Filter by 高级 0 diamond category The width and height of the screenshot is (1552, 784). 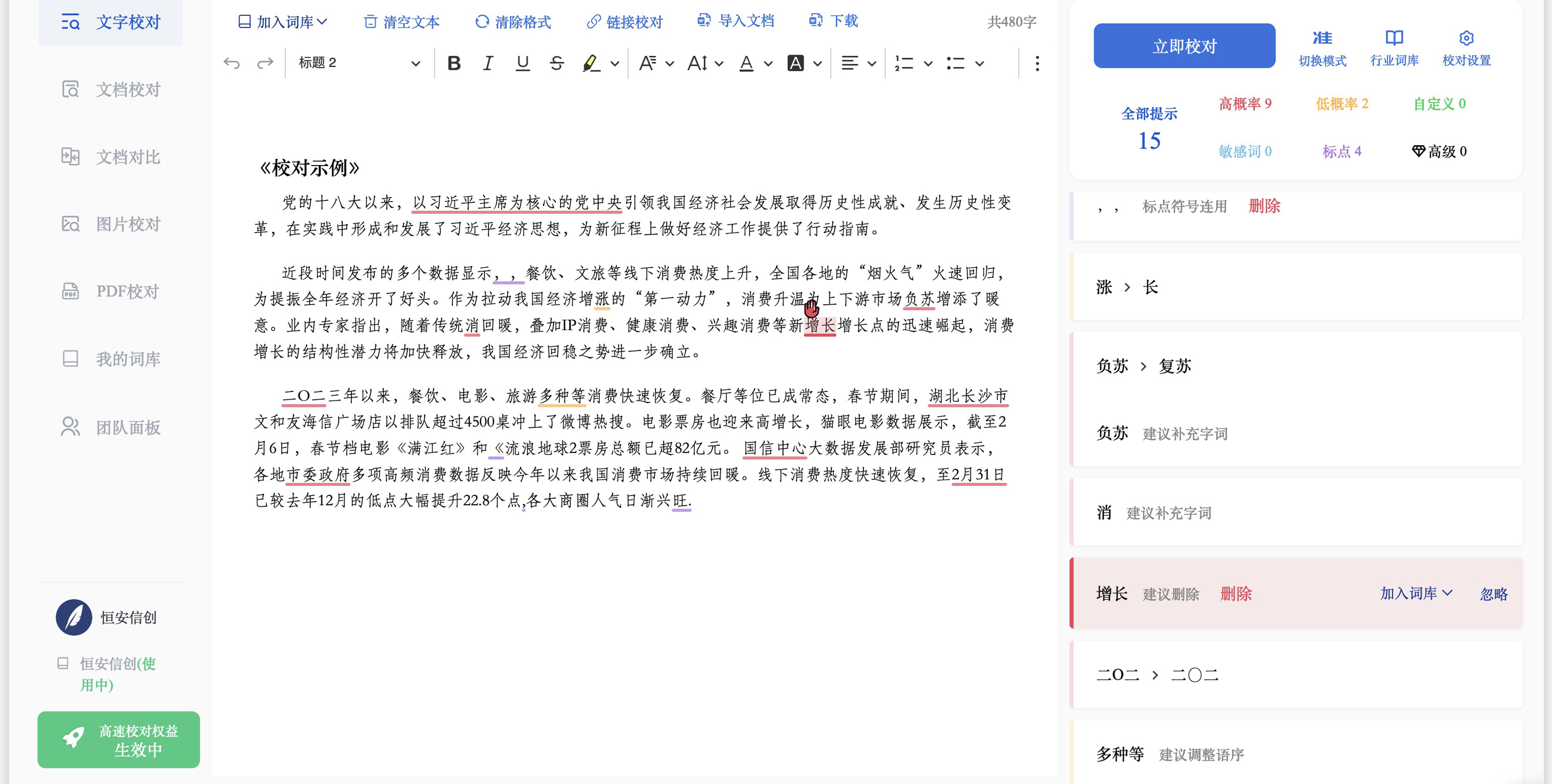pos(1439,151)
